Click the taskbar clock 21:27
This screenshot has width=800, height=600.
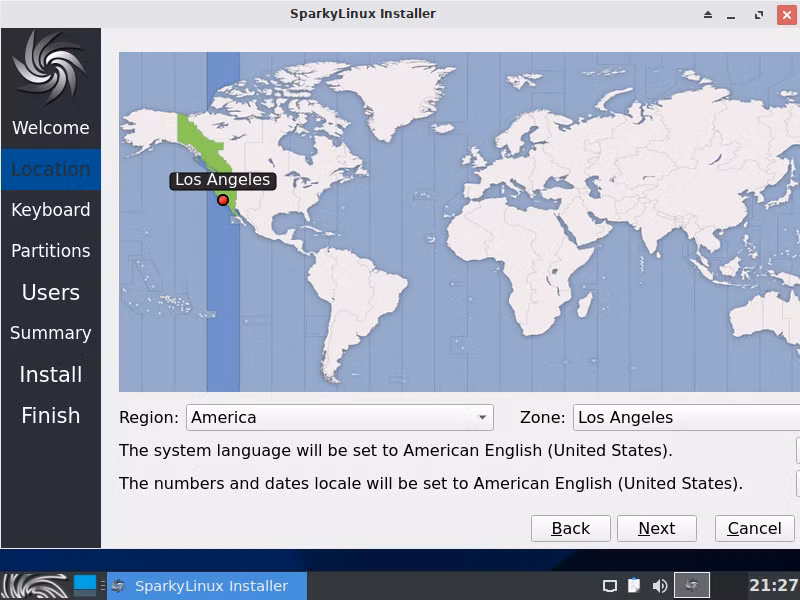pos(773,585)
